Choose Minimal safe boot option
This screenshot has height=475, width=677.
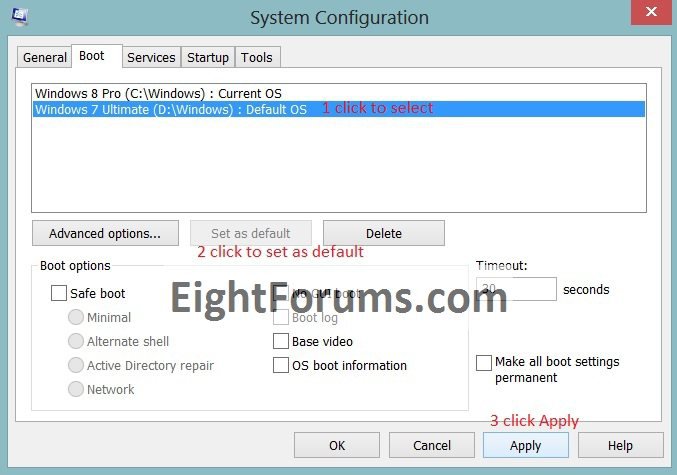[76, 317]
